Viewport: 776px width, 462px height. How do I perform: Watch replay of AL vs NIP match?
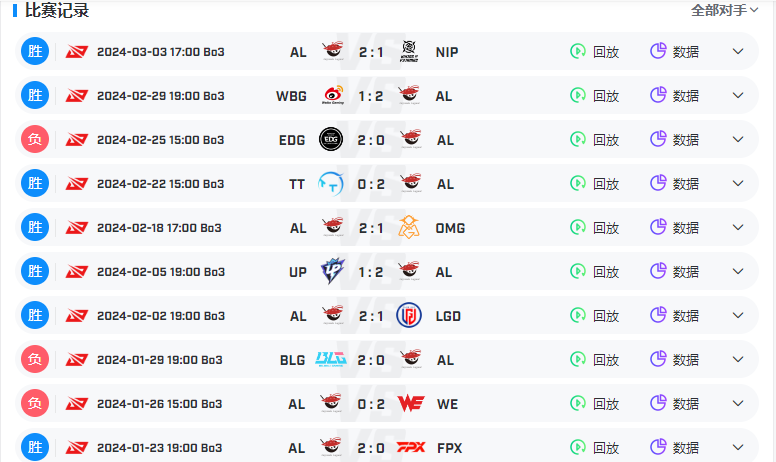(594, 51)
